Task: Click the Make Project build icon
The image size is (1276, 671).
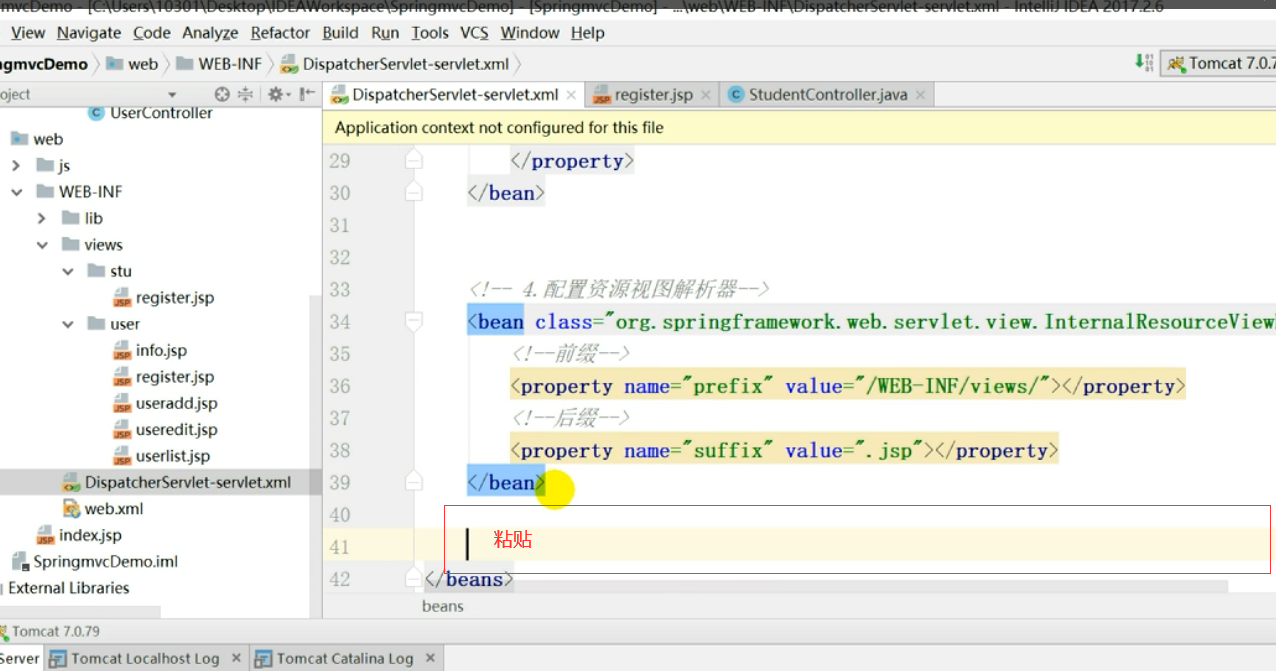Action: (x=1144, y=63)
